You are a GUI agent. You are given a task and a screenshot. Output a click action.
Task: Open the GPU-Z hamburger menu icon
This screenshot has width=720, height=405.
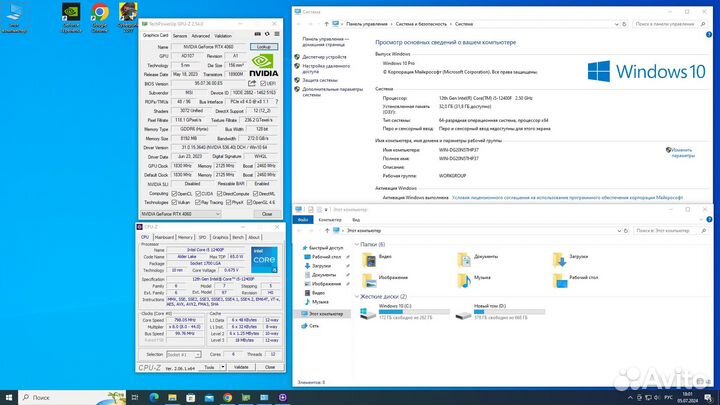click(277, 34)
